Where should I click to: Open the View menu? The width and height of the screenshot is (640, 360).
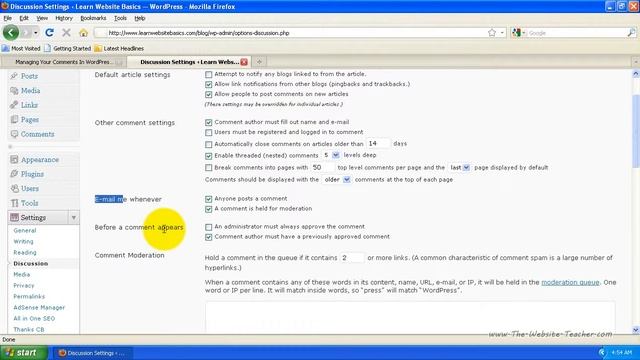coord(42,18)
